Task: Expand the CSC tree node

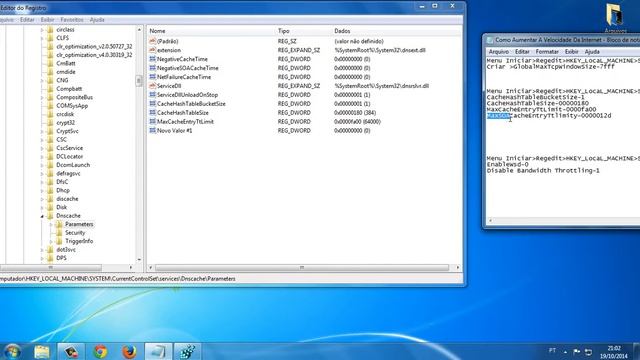Action: [42, 140]
